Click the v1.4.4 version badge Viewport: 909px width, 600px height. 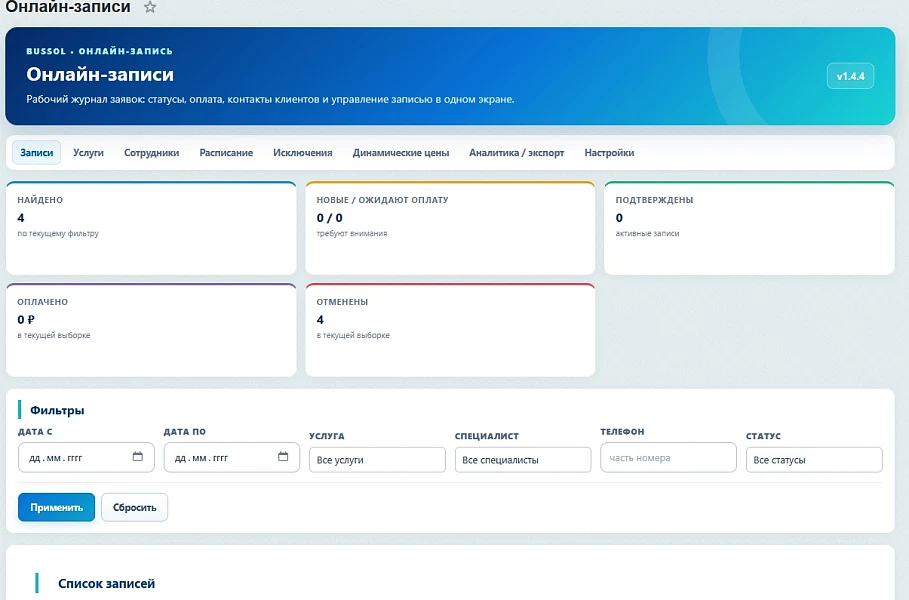point(850,76)
